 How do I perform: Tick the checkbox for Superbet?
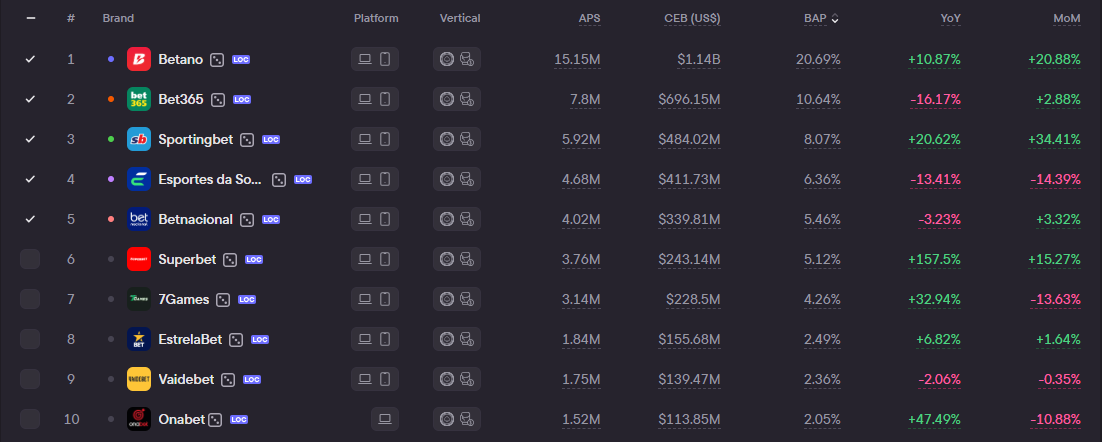[x=30, y=259]
